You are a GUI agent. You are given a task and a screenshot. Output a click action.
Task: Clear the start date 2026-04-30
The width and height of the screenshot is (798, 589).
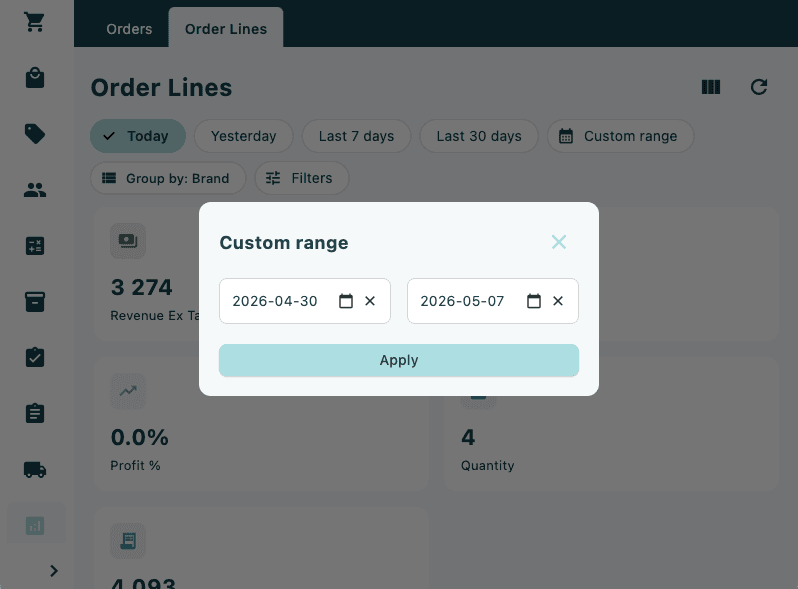[x=370, y=301]
